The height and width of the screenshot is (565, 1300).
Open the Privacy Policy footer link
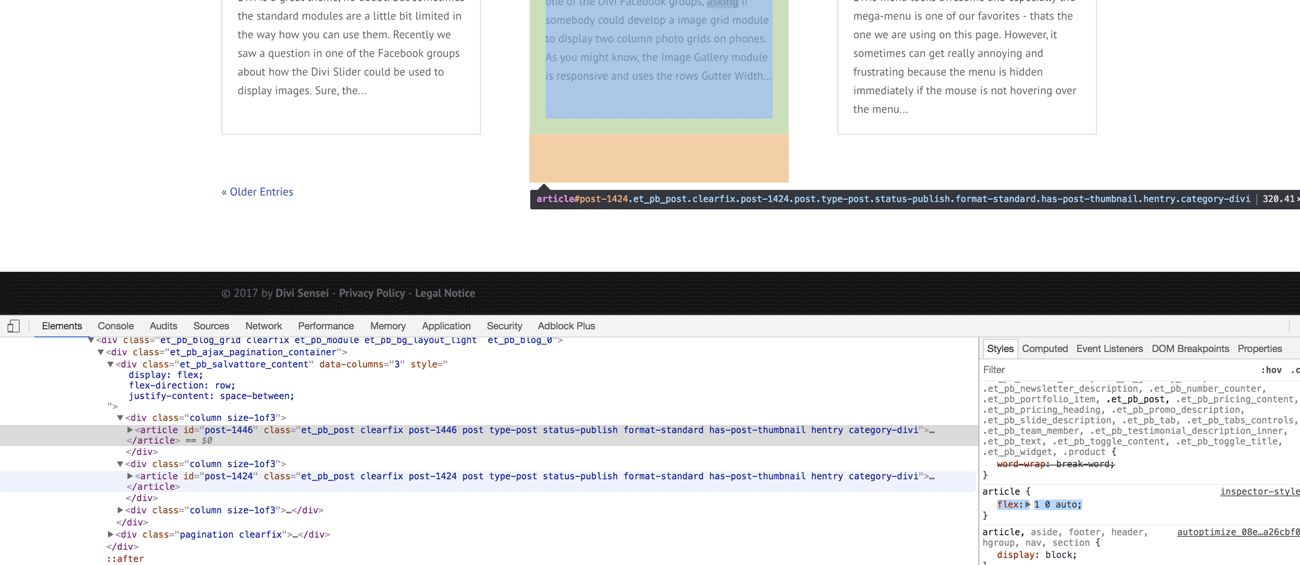click(371, 293)
